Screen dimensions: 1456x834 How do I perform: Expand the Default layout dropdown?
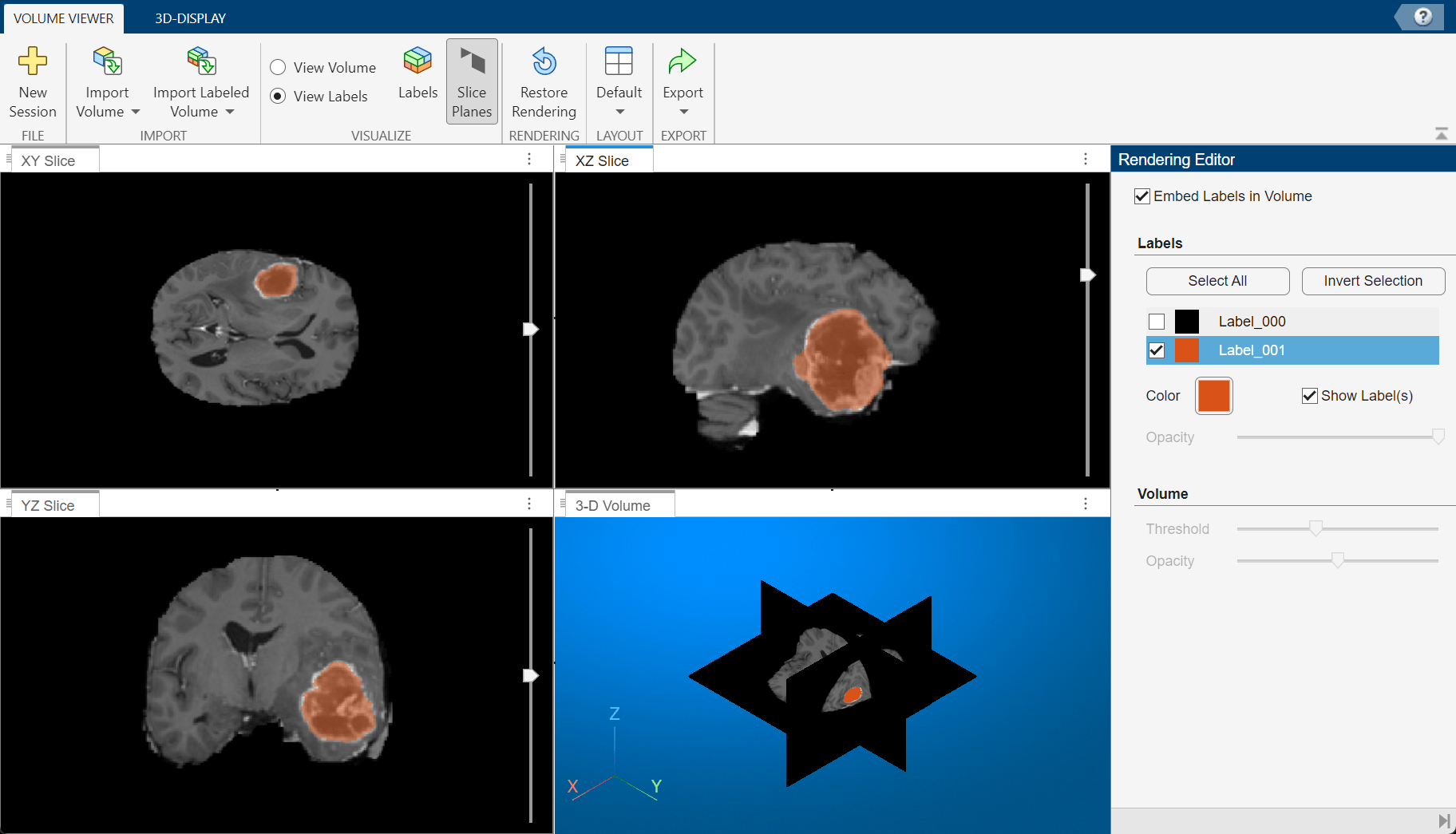click(x=619, y=112)
